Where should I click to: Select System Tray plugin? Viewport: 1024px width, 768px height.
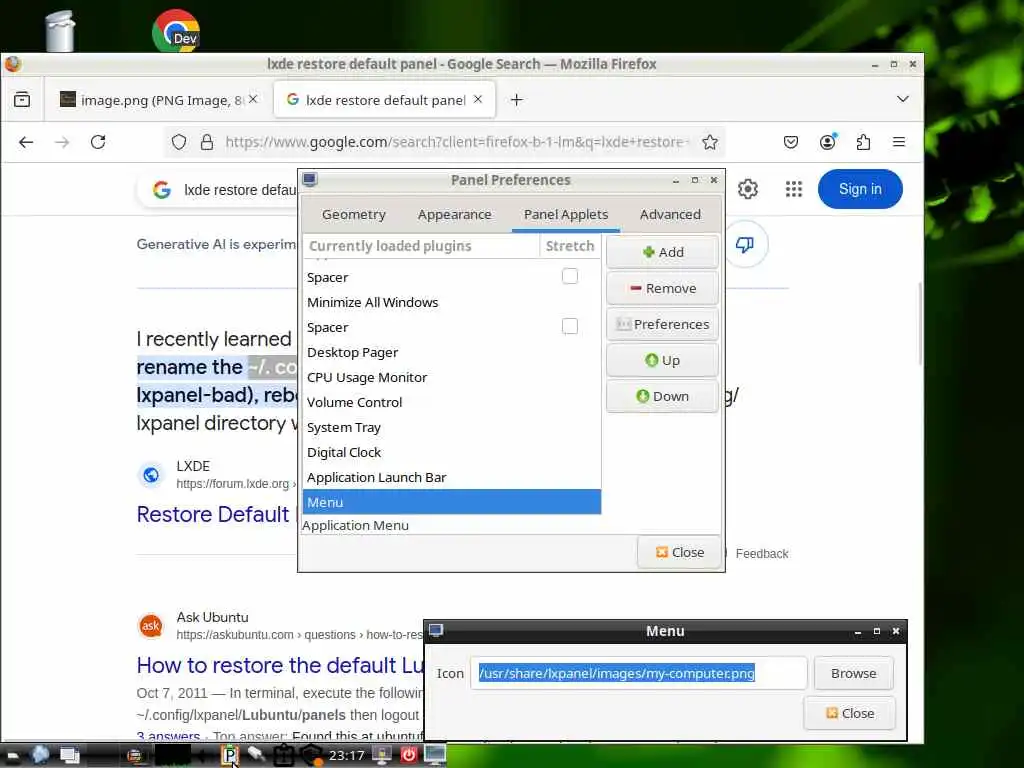point(451,428)
